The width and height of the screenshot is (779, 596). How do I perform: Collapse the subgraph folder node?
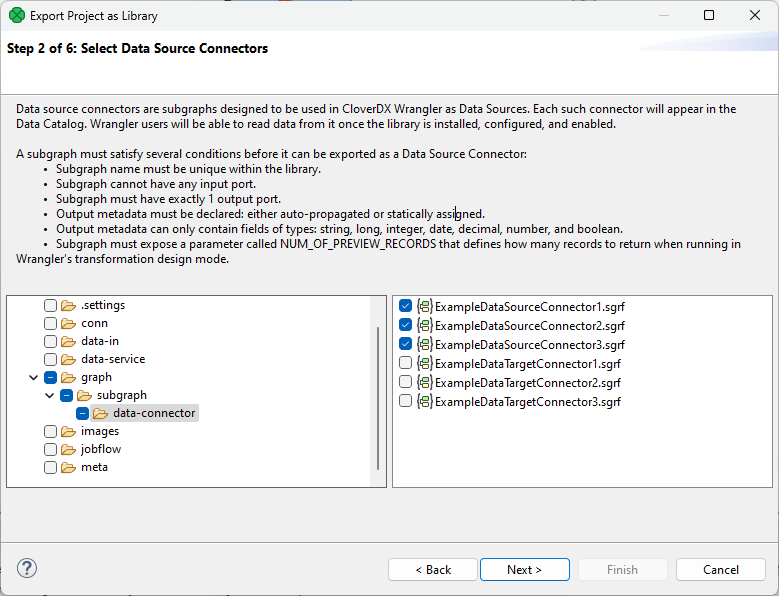pos(50,396)
